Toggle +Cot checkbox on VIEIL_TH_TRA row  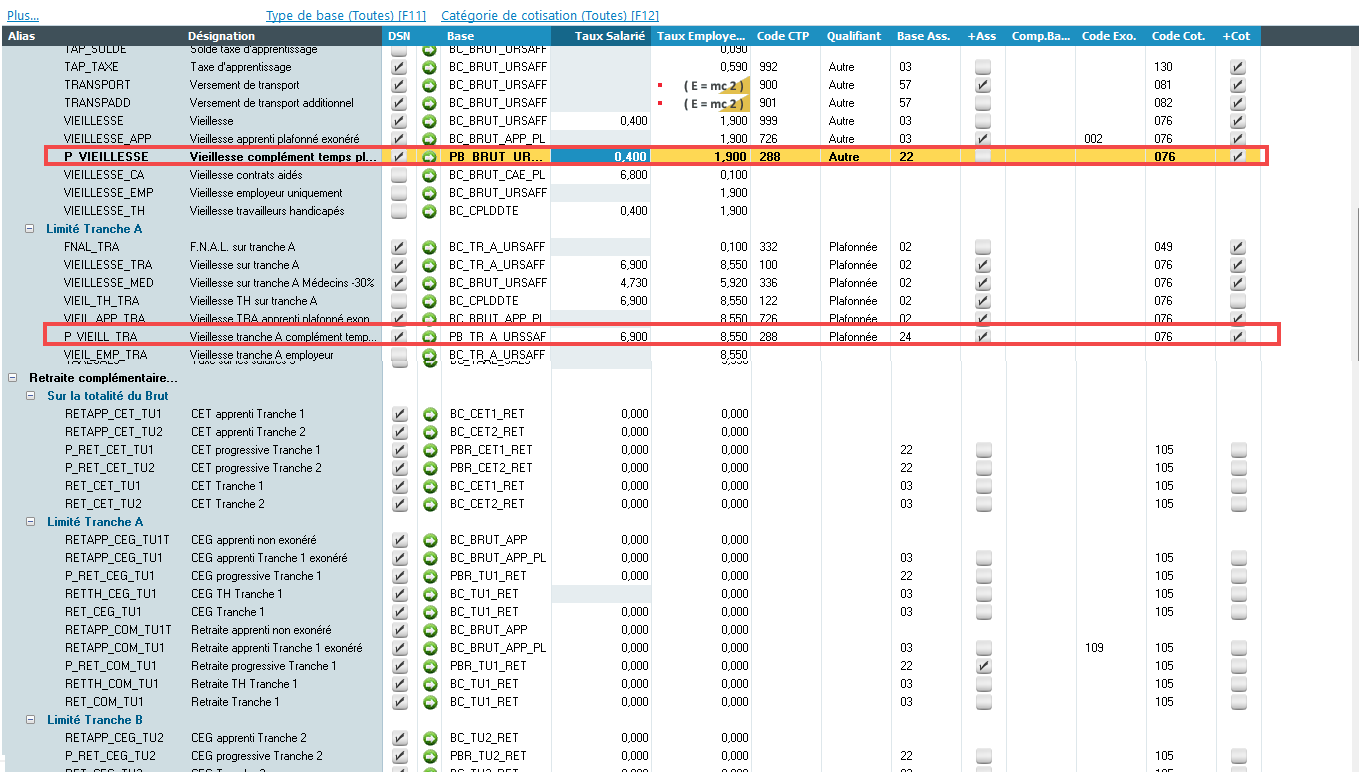[1238, 301]
